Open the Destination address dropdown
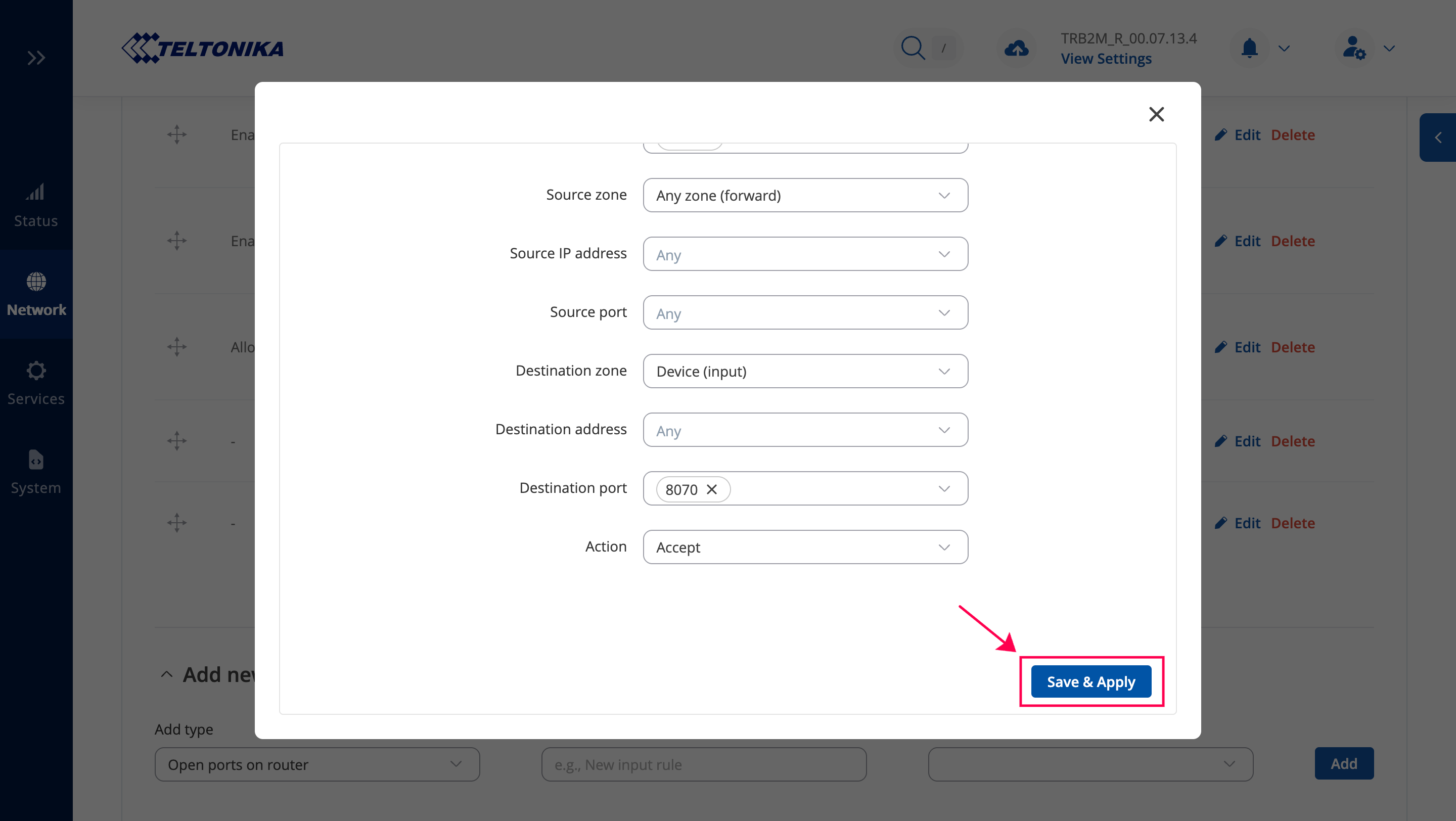Screen dimensions: 1456x821 pyautogui.click(x=805, y=430)
